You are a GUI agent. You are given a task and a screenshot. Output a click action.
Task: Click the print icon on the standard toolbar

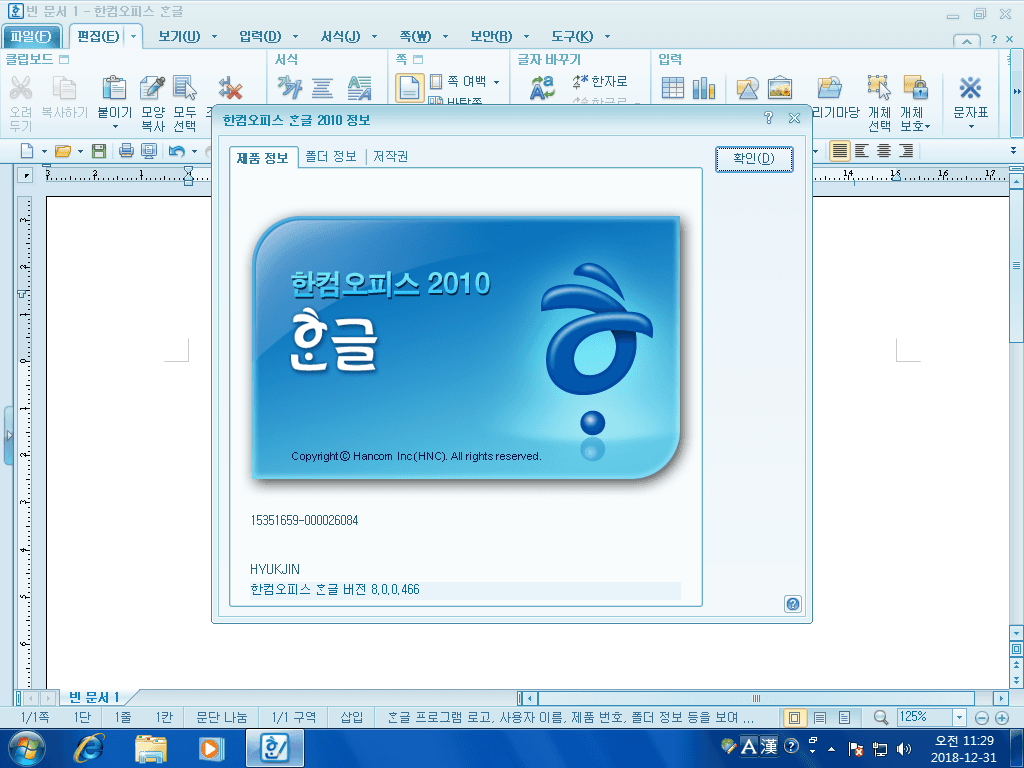pyautogui.click(x=128, y=150)
